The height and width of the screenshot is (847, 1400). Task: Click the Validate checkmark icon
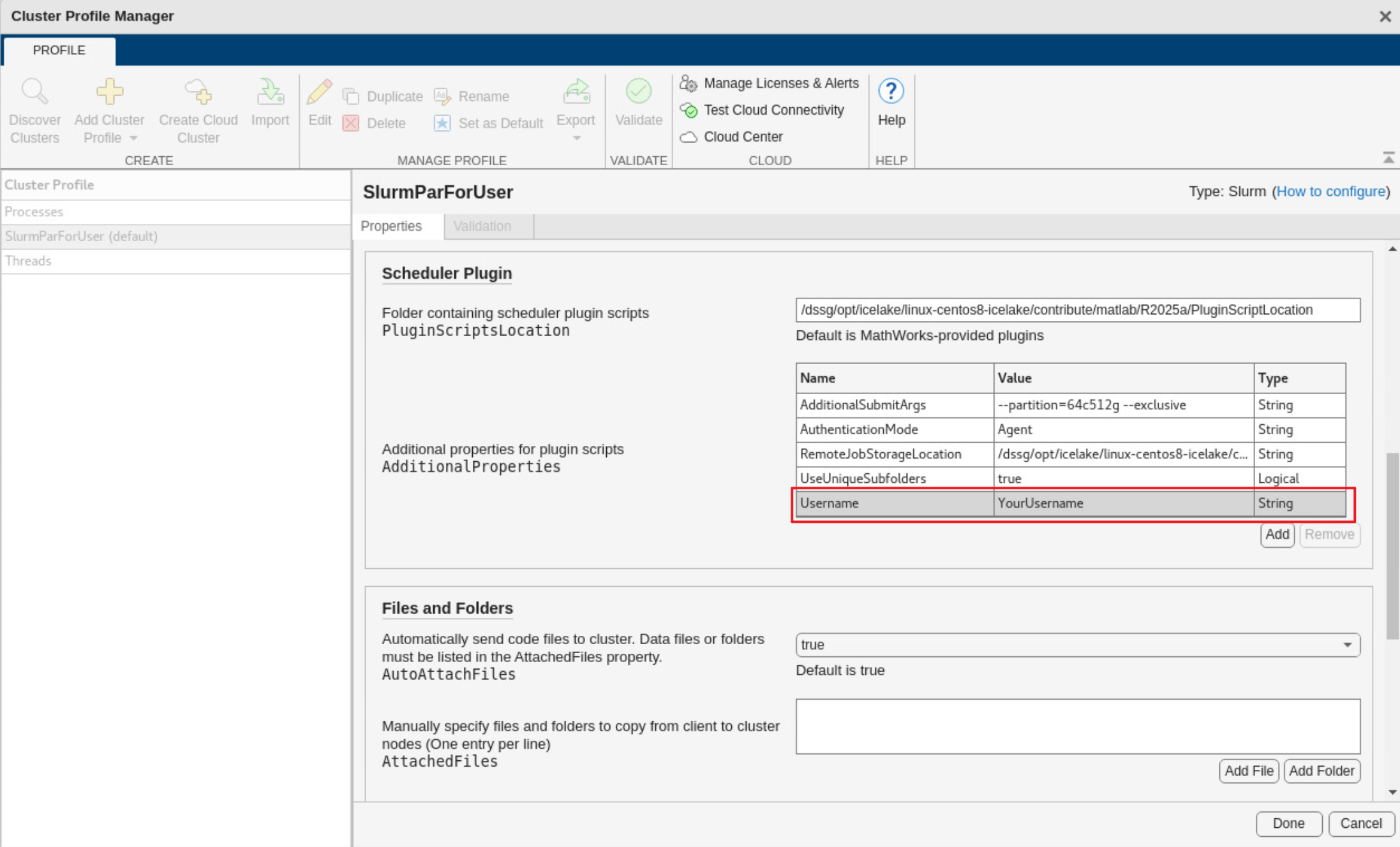(638, 92)
